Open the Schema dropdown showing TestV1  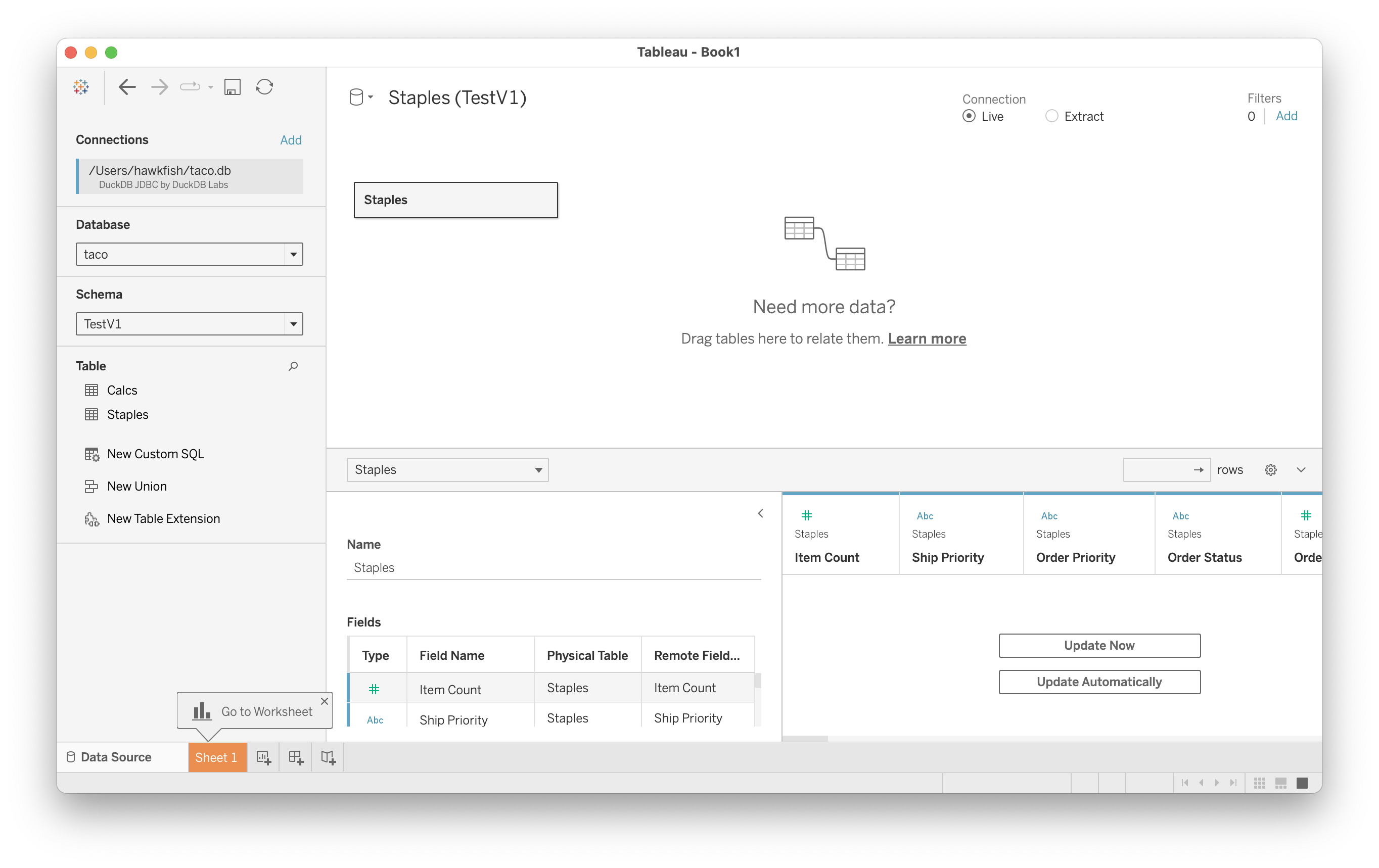click(x=189, y=323)
